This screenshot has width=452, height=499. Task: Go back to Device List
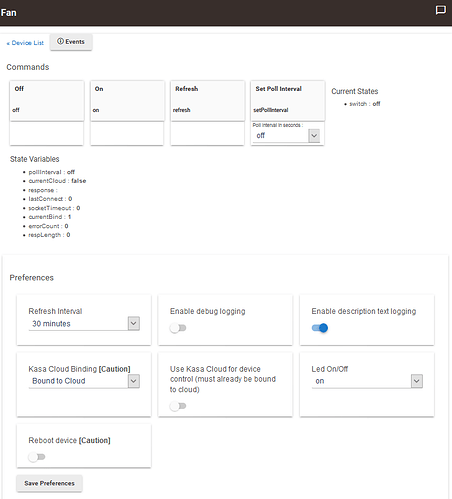tap(25, 43)
